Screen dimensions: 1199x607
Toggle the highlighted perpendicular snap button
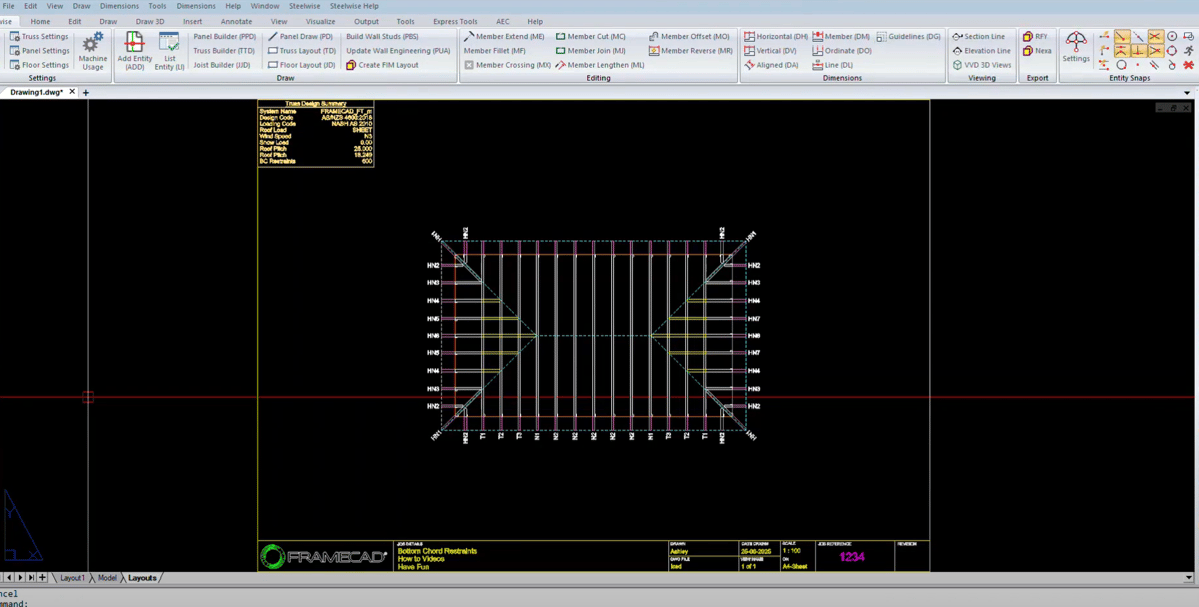coord(1138,50)
